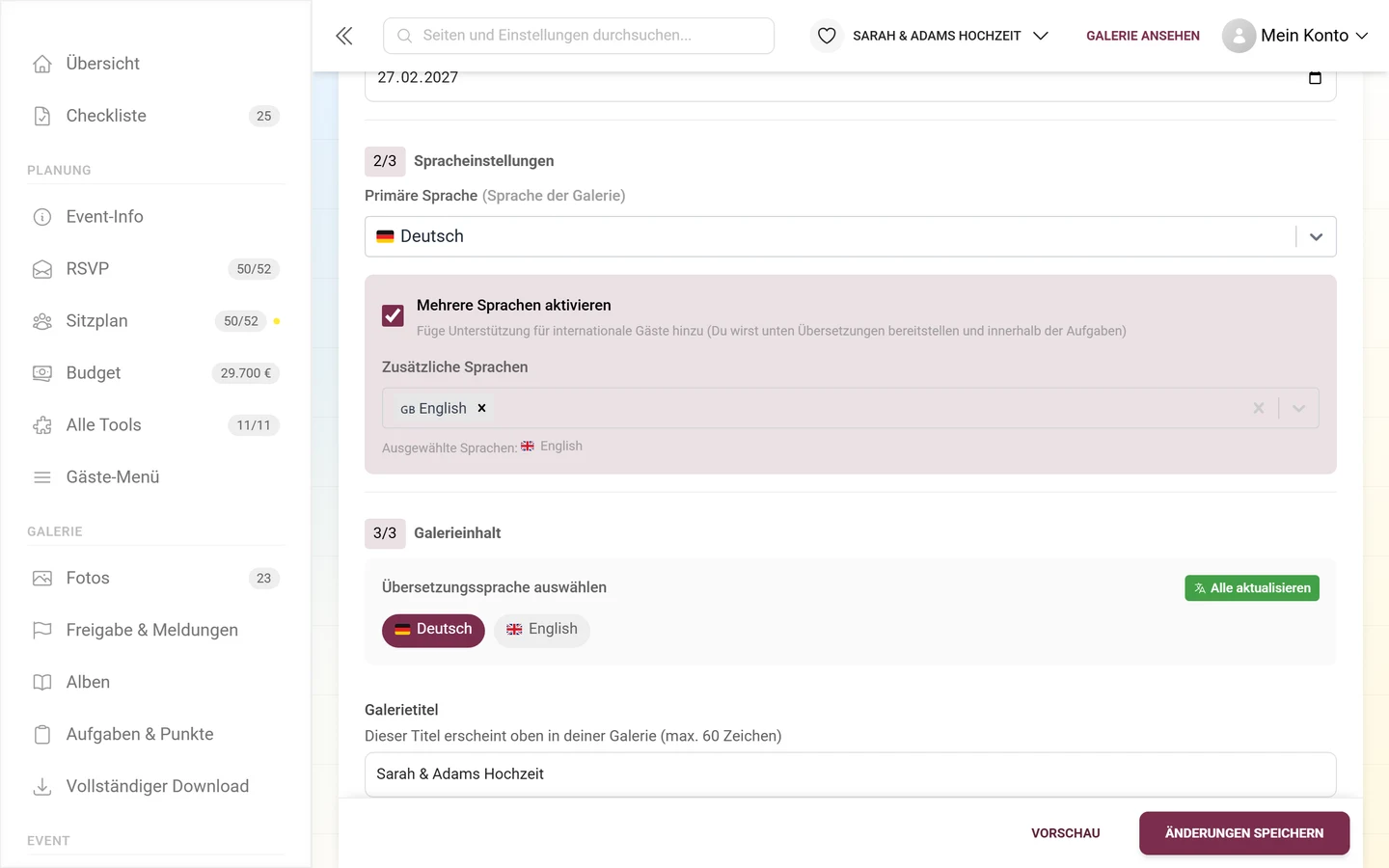Click the 3/3 step badge
1389x868 pixels.
coord(385,533)
